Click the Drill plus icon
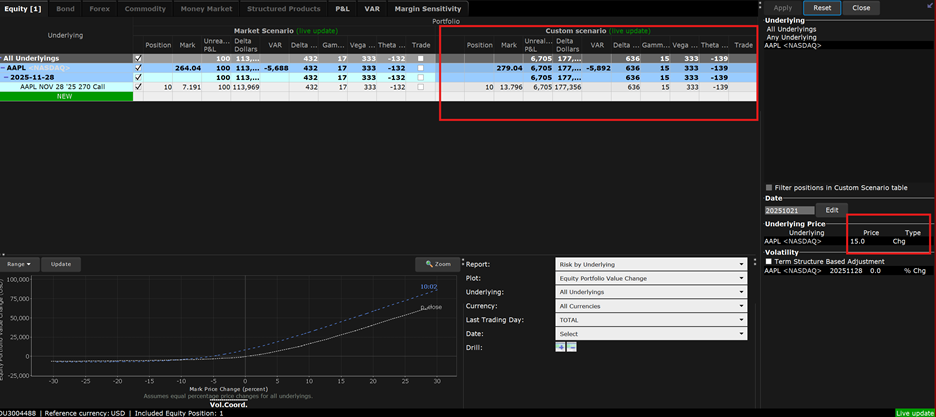 [x=560, y=346]
